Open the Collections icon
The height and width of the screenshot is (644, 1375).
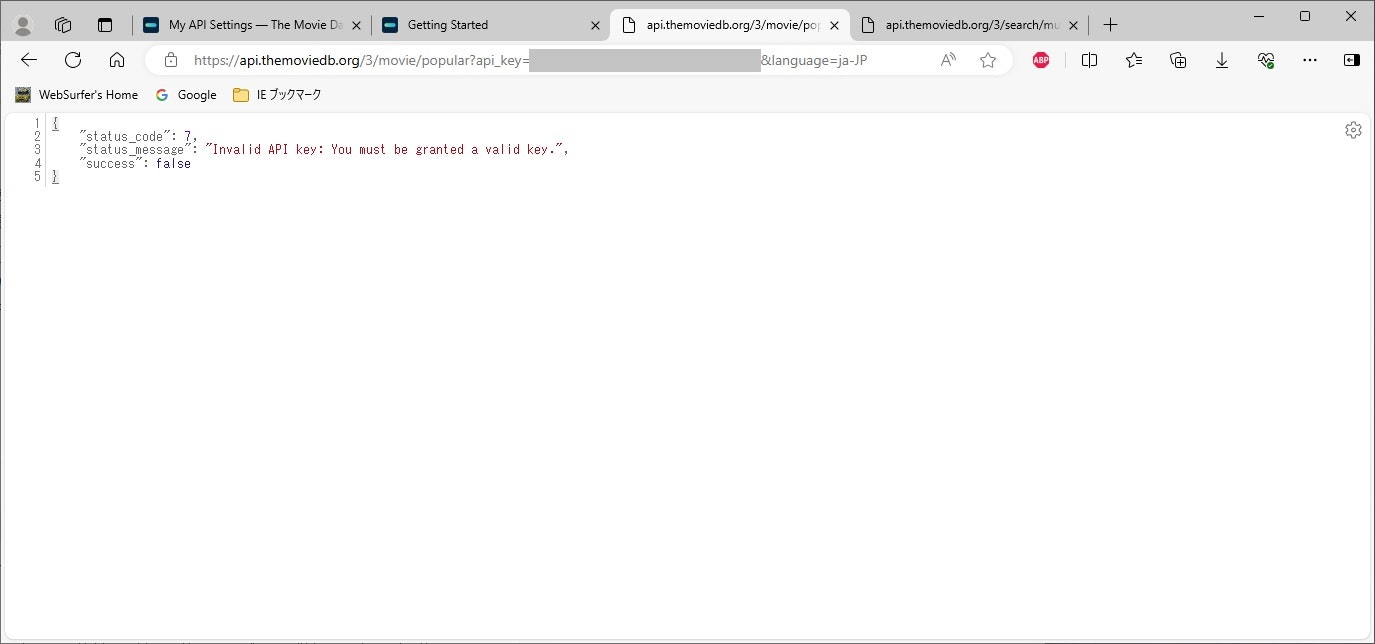[1178, 60]
